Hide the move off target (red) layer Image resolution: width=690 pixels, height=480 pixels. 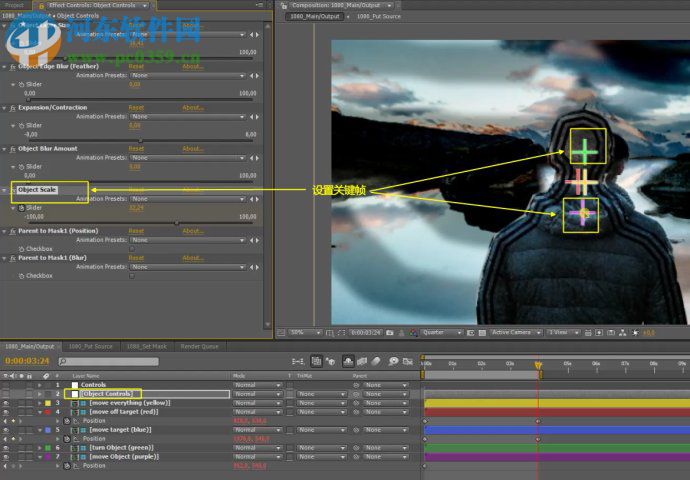coord(6,412)
